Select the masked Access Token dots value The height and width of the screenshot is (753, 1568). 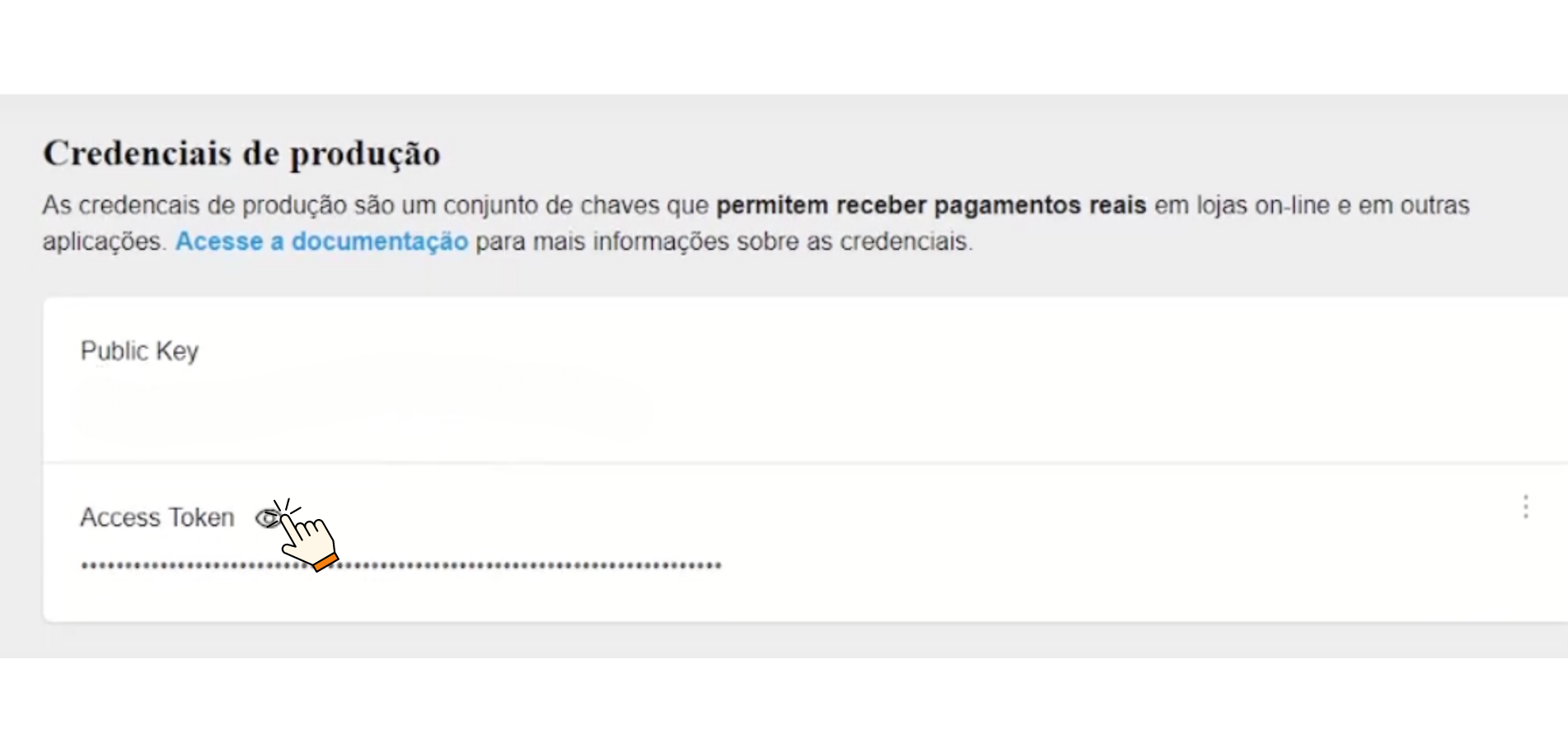click(x=401, y=565)
